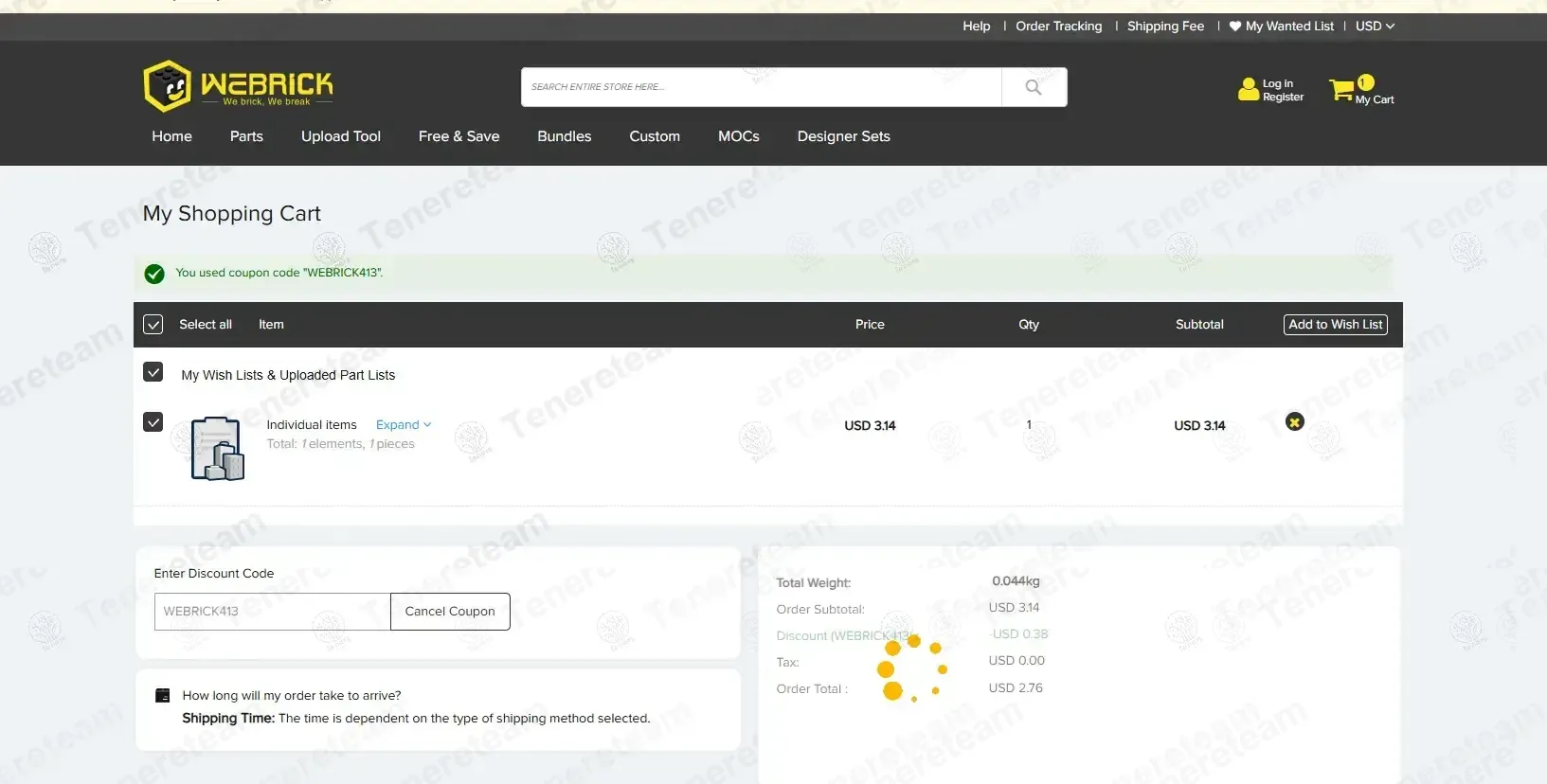The height and width of the screenshot is (784, 1547).
Task: Click the shipping time info icon
Action: coord(162,695)
